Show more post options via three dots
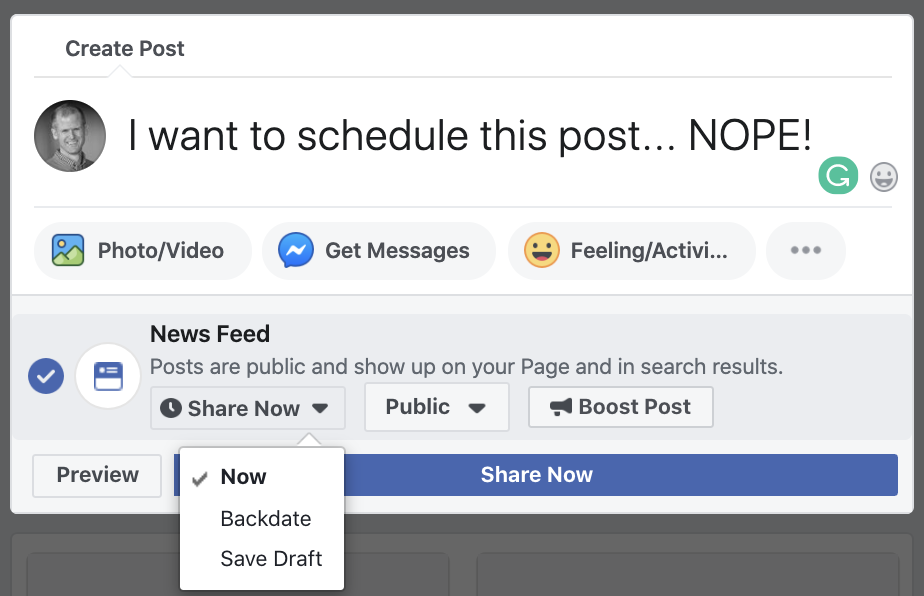Screen dimensions: 924x596 806,251
